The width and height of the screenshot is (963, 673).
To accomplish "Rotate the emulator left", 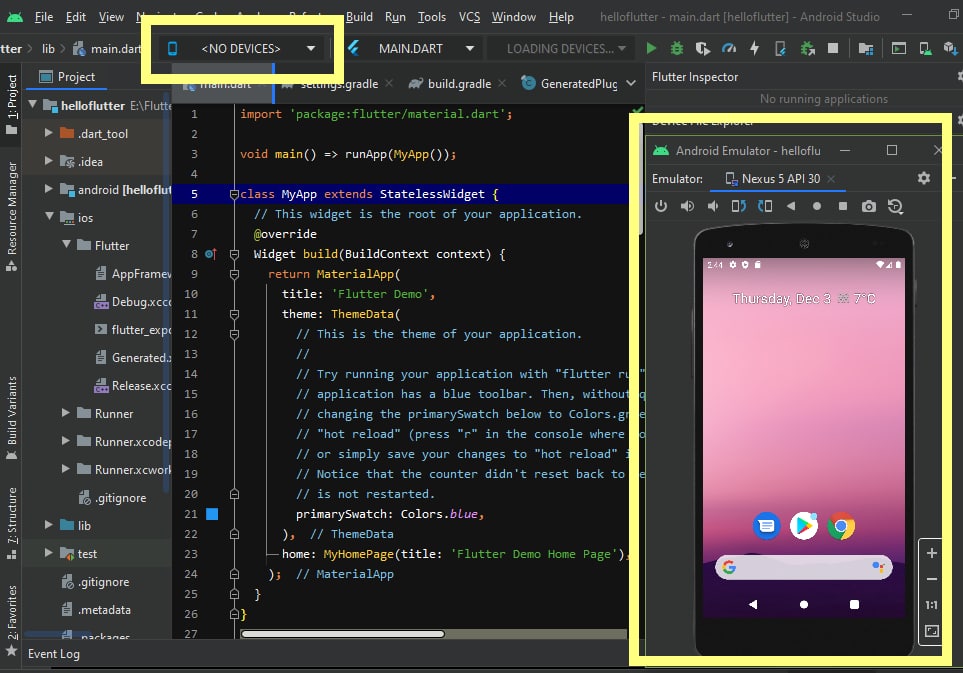I will pos(738,206).
